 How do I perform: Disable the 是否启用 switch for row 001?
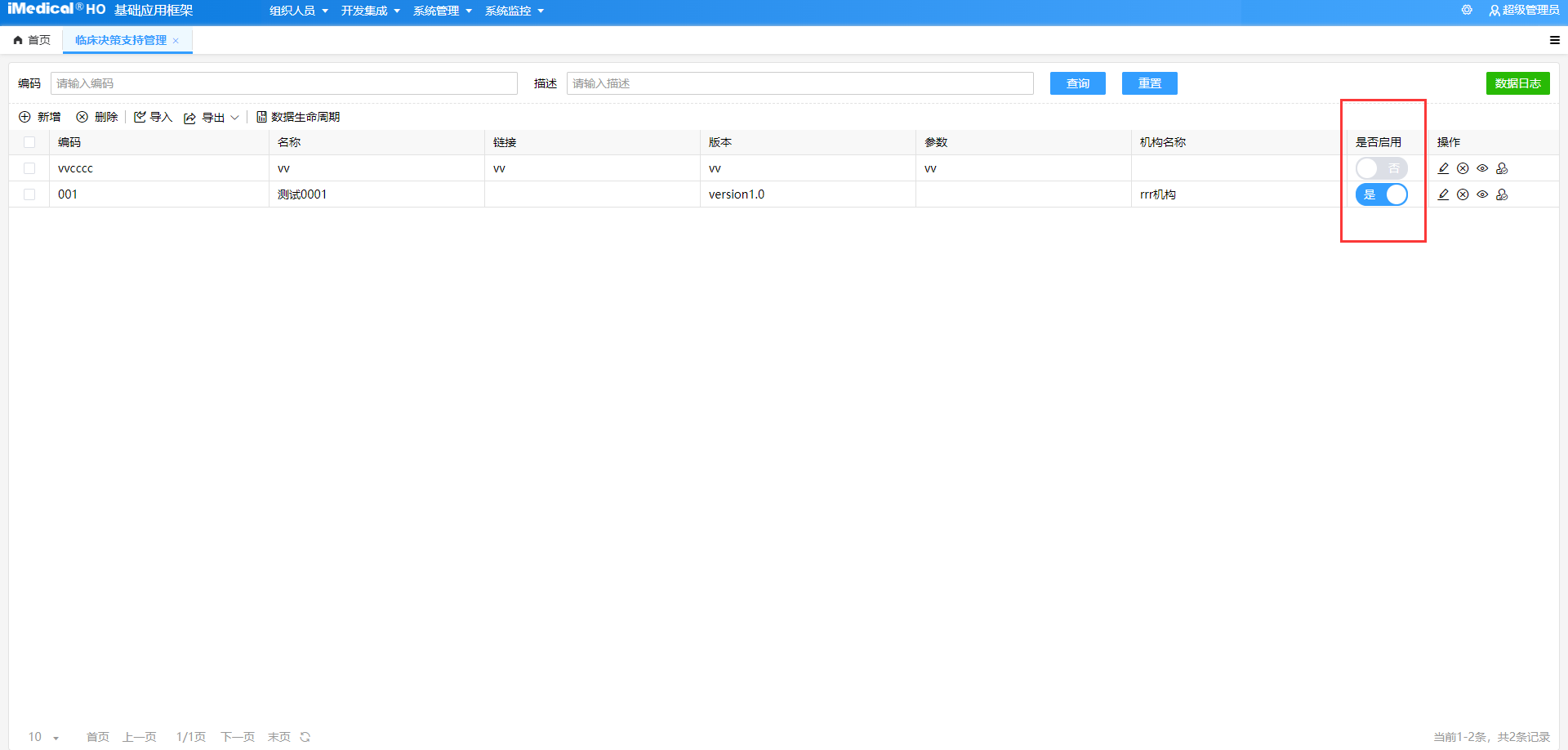pos(1381,194)
